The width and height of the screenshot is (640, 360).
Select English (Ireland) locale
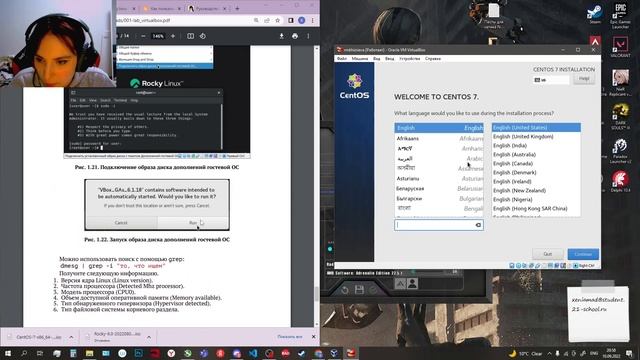(536, 182)
